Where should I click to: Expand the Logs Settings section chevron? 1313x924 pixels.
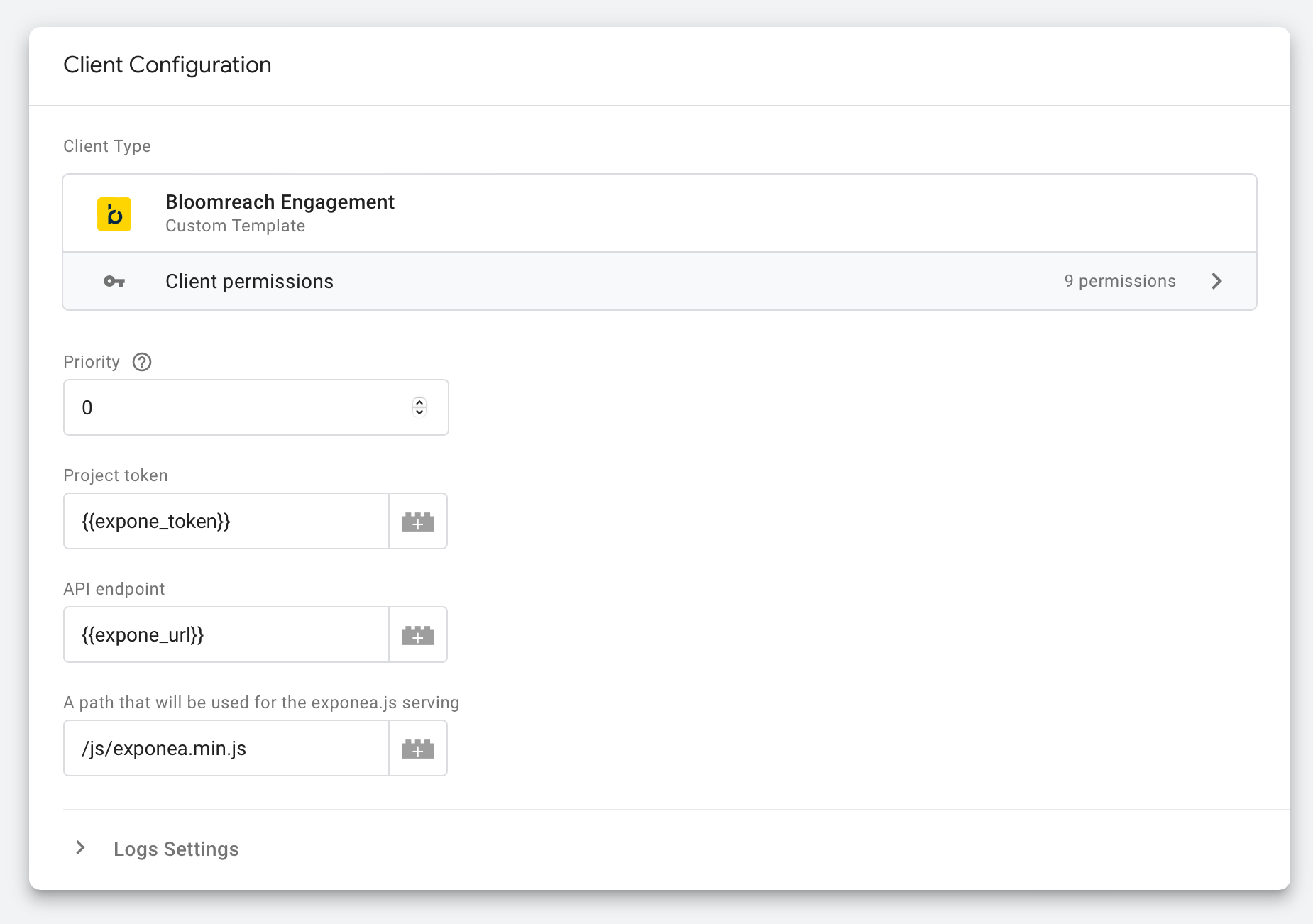80,848
